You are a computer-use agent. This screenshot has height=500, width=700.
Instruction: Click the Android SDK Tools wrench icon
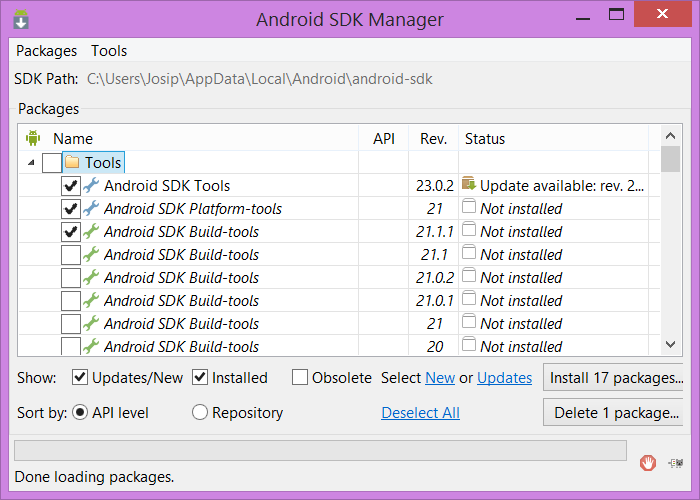[x=92, y=185]
